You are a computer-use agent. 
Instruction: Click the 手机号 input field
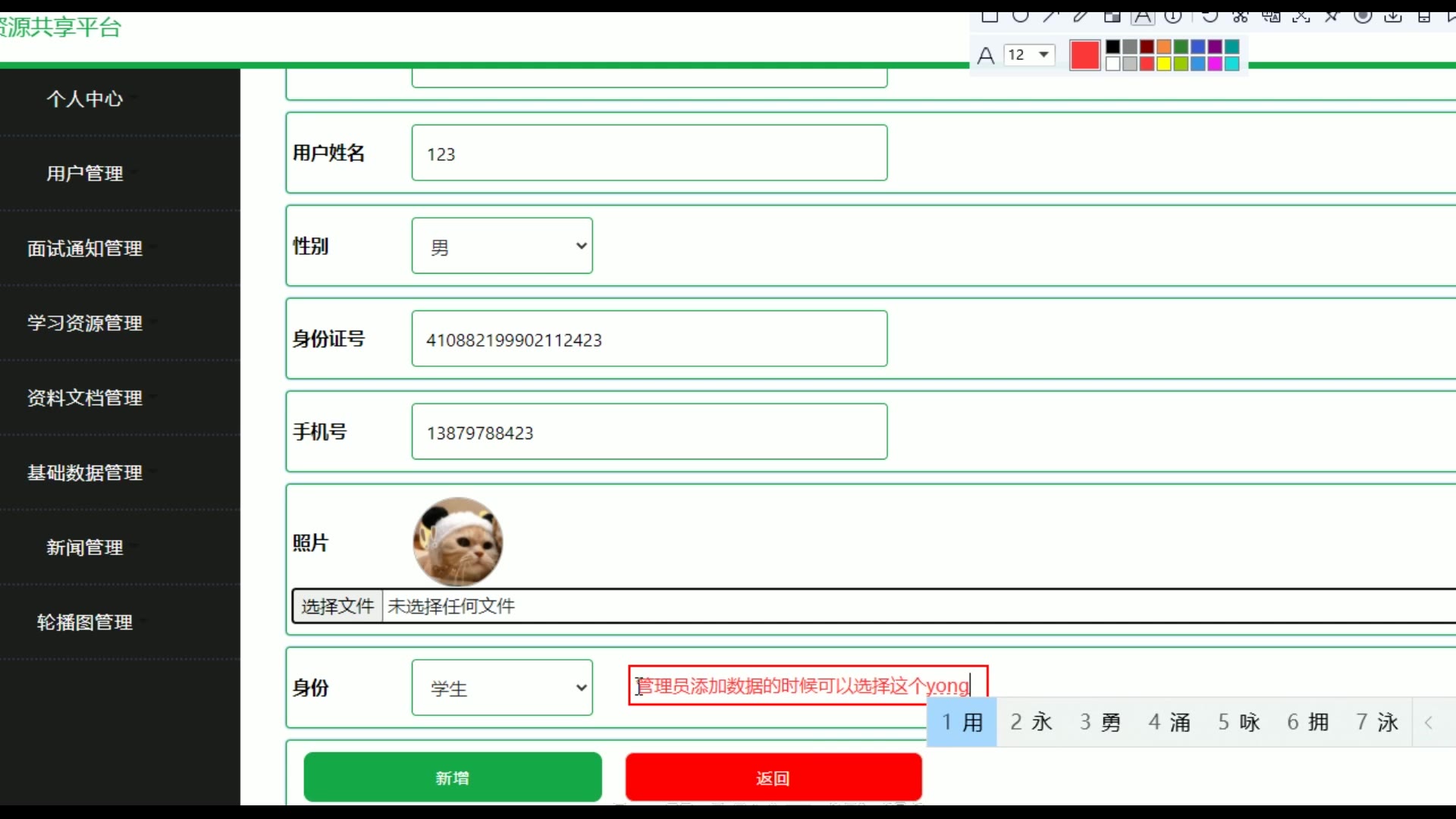tap(649, 431)
